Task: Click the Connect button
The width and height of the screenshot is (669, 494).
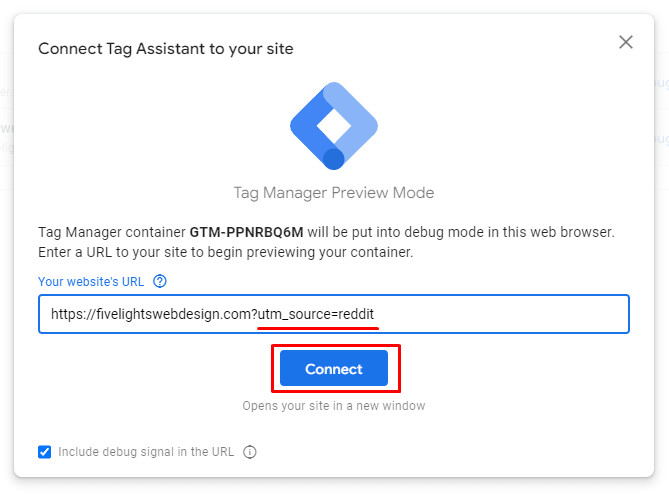Action: 334,369
